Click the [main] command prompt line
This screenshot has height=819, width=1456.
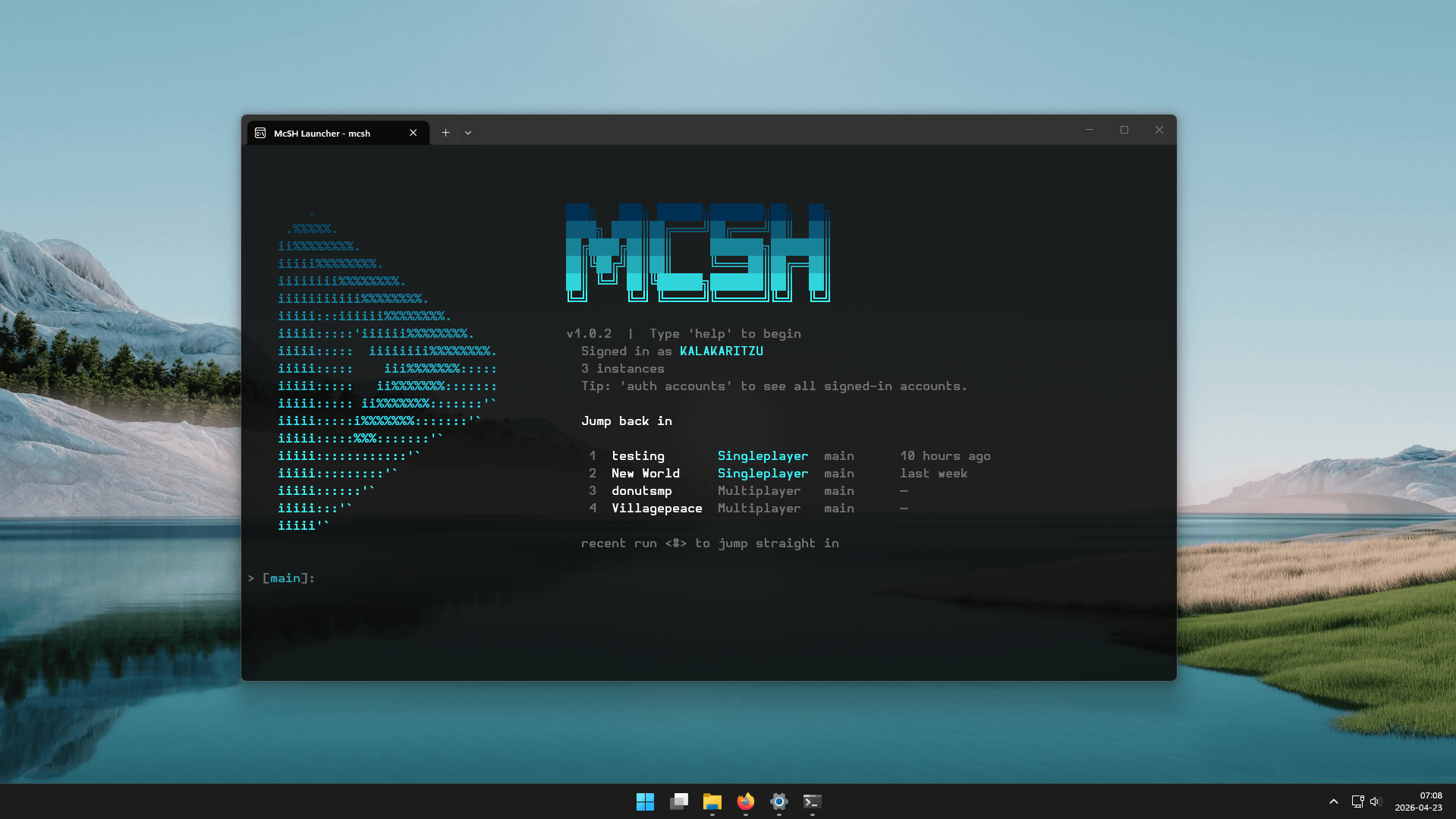coord(455,578)
